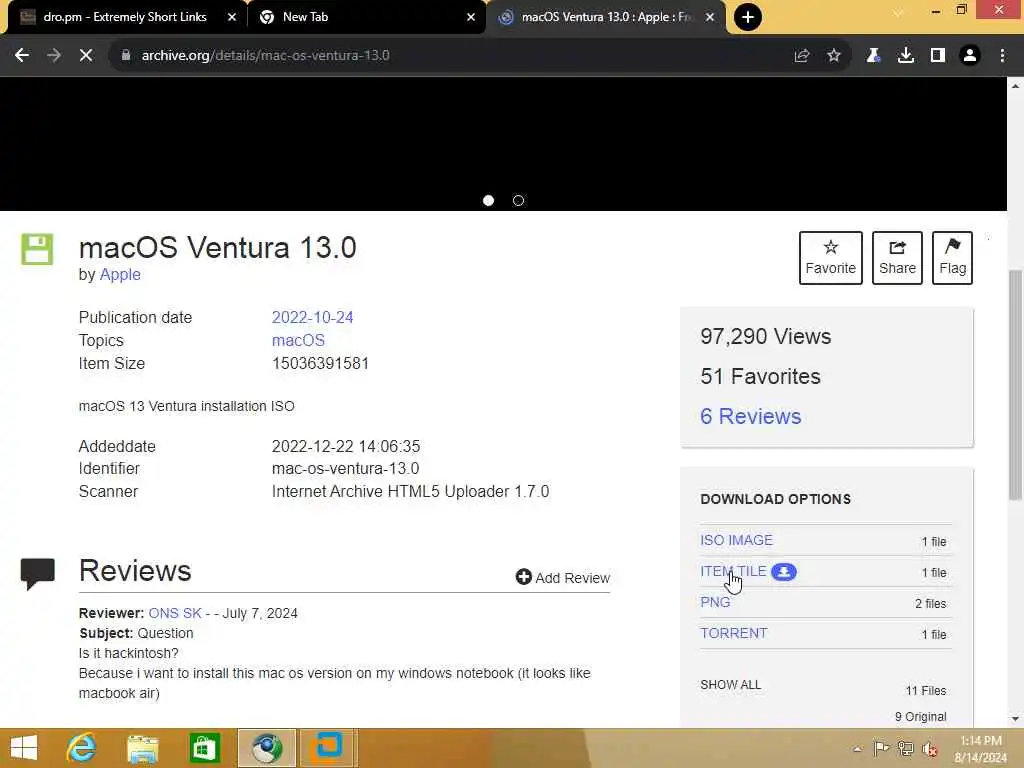Screen dimensions: 1024x768
Task: Click the macOS Ventura 13.0 heading
Action: (217, 248)
